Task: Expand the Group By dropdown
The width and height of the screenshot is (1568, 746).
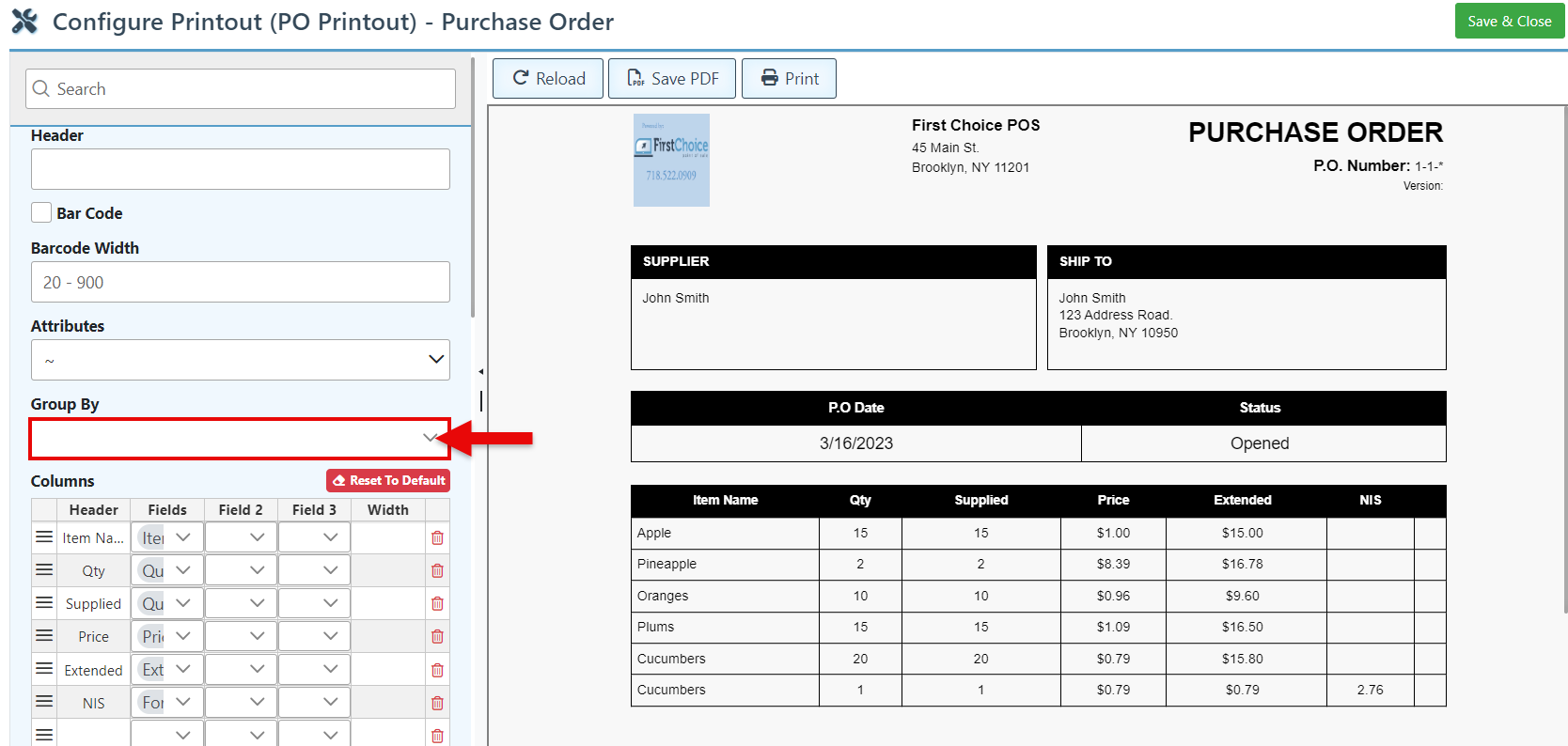Action: pos(240,439)
